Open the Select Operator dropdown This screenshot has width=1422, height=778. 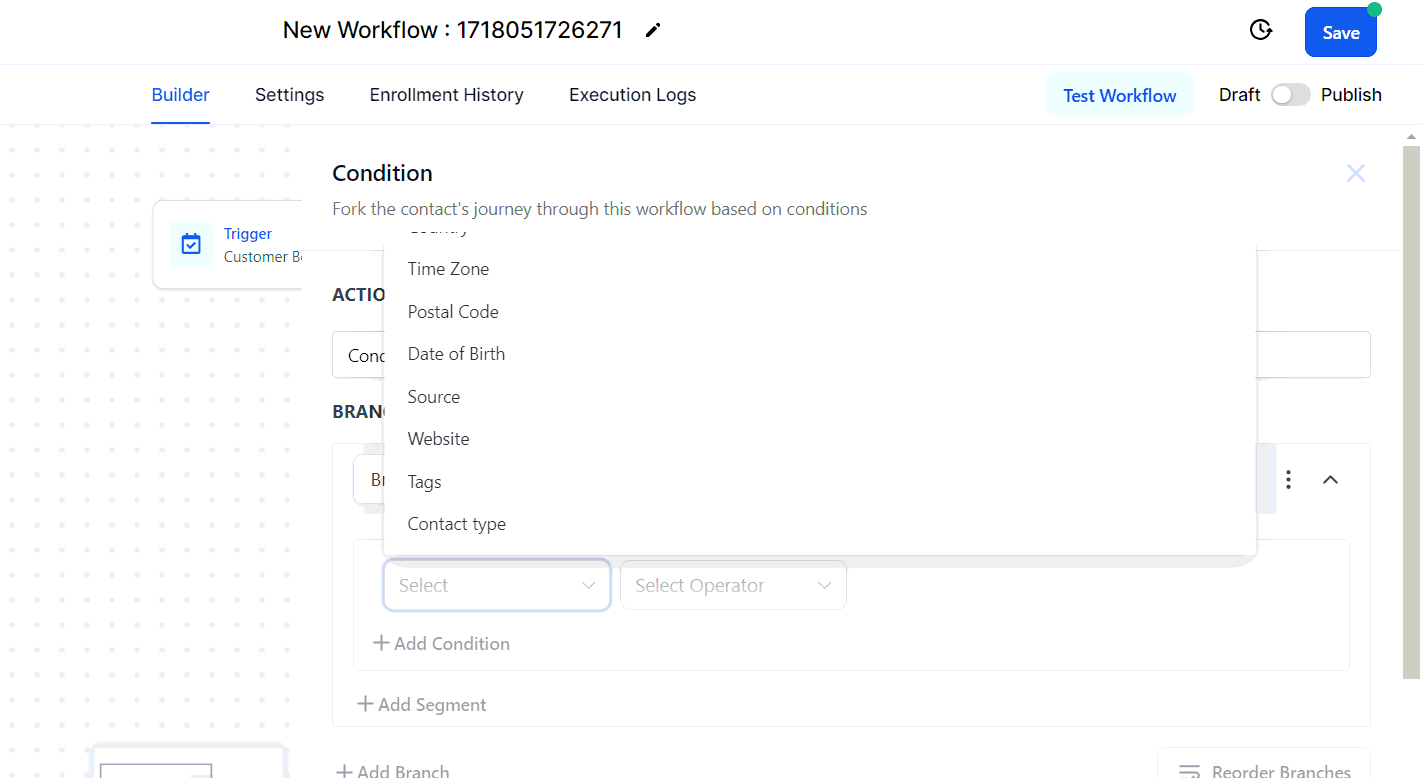[733, 585]
